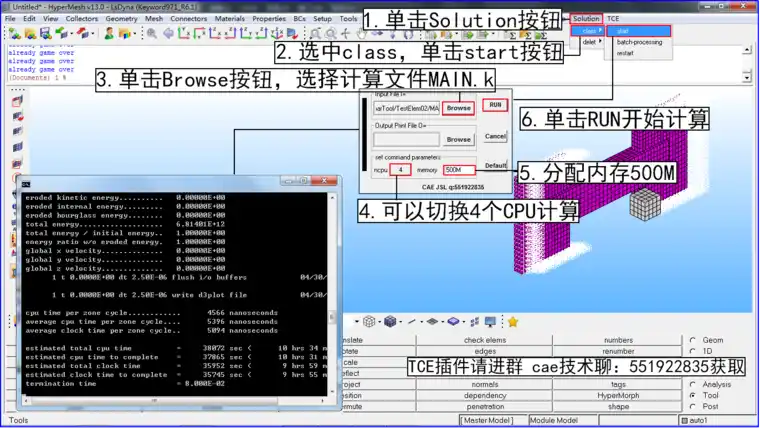Click the user profile person icon
Viewport: 760px width, 429px height.
point(109,33)
